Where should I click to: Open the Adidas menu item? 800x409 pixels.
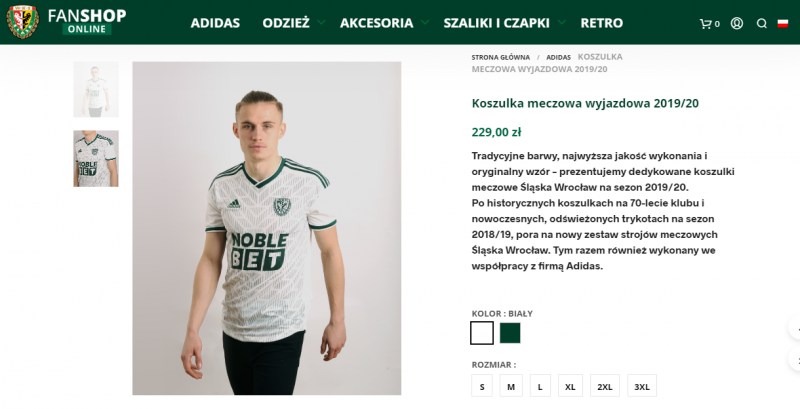click(215, 23)
